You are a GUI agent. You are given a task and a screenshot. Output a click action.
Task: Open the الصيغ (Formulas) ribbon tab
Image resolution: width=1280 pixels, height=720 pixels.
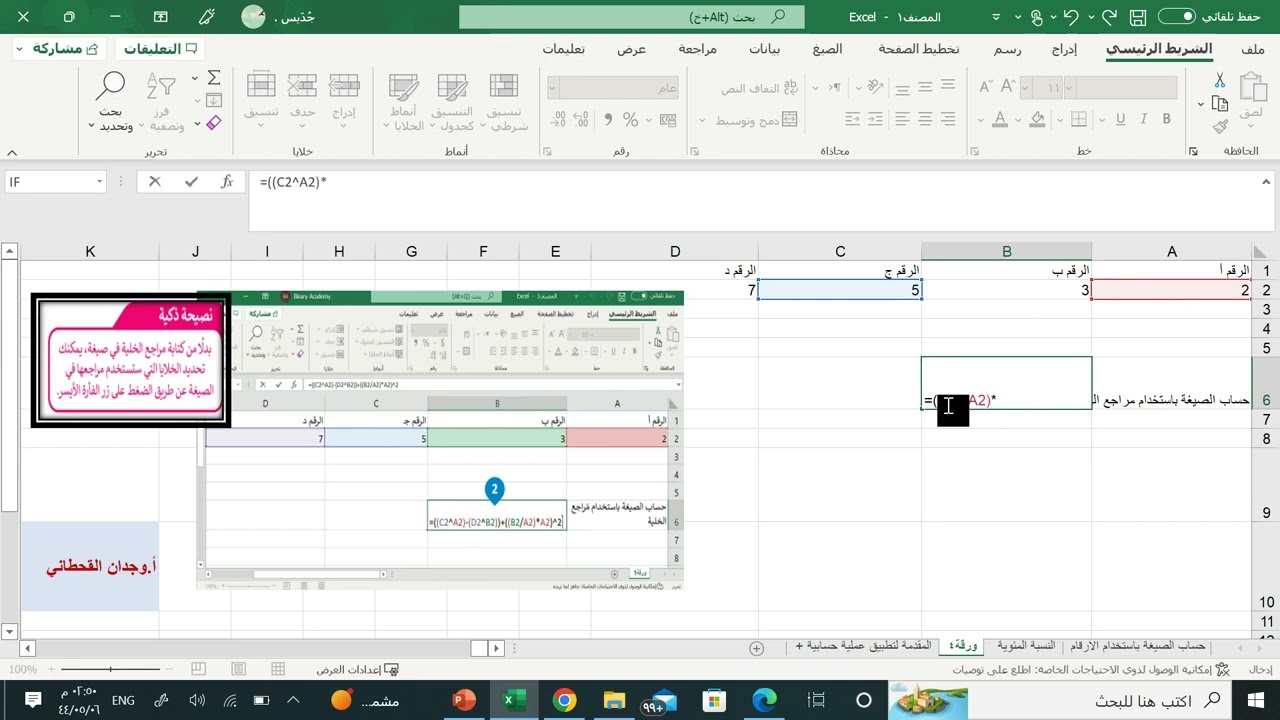point(828,49)
